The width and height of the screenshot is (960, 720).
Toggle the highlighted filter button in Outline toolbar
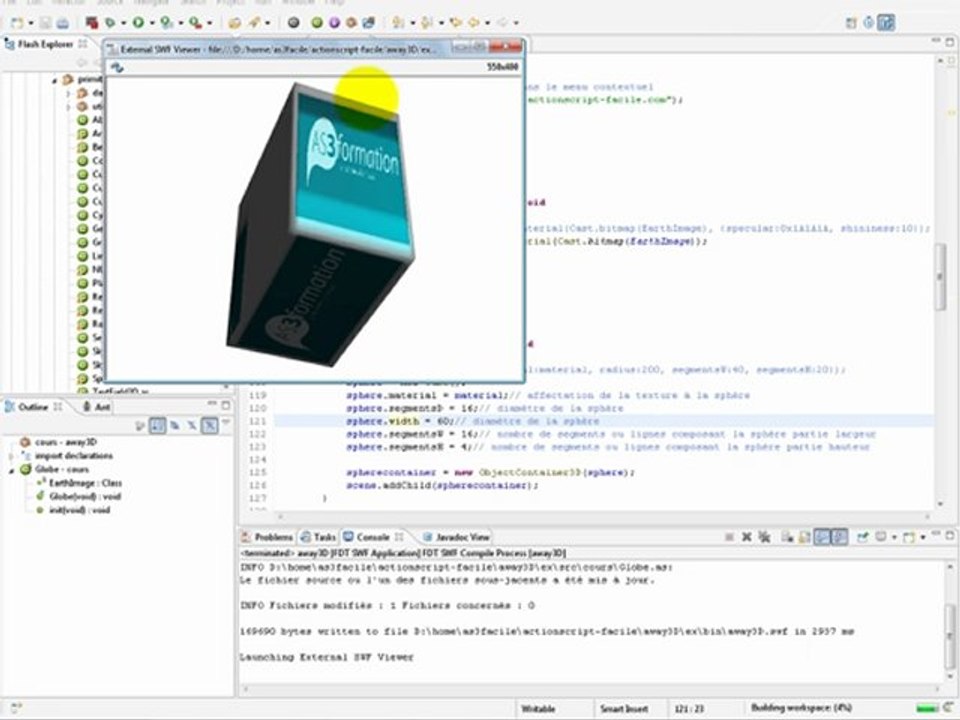coord(209,424)
